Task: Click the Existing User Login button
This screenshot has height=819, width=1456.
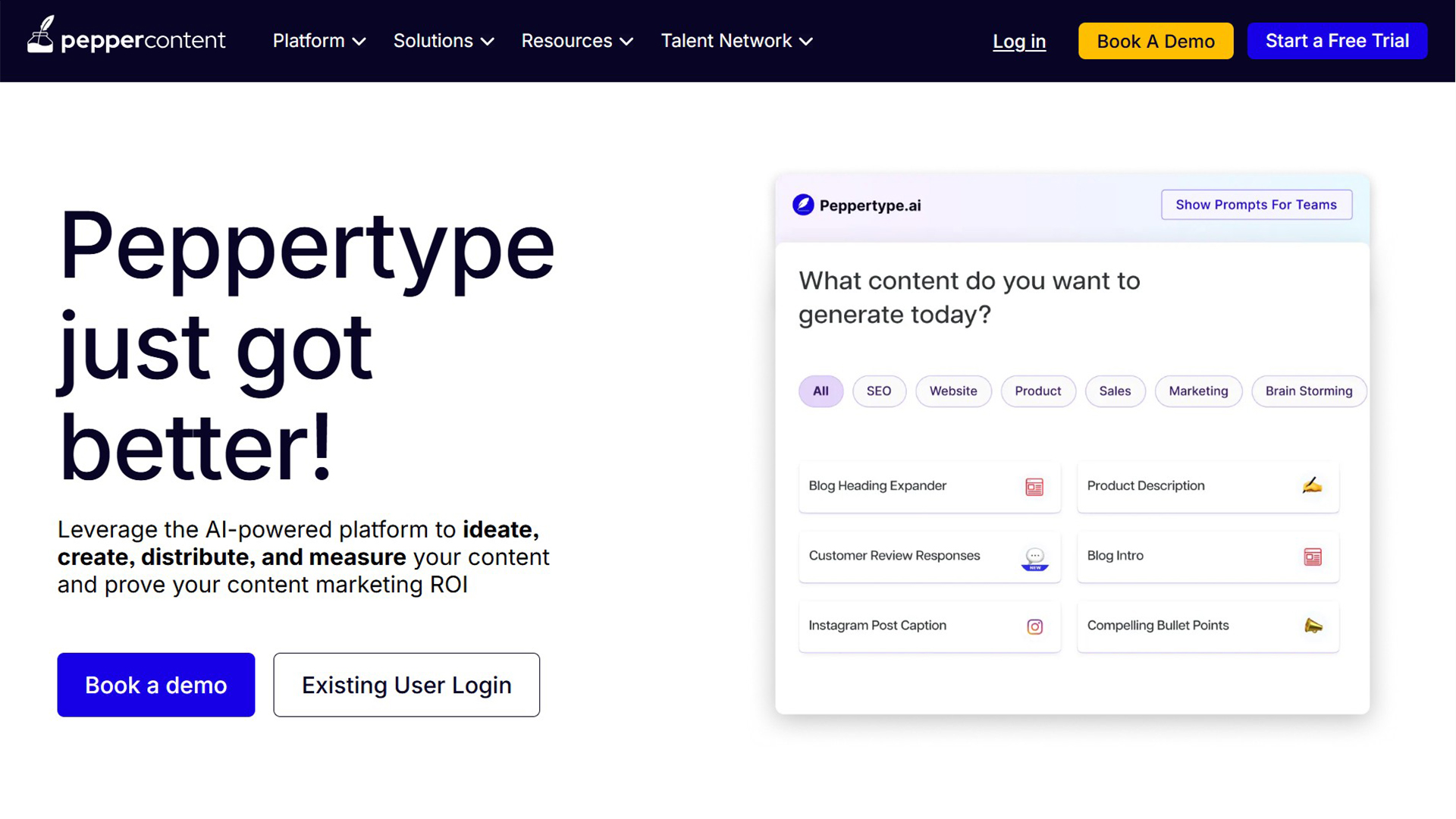Action: 406,685
